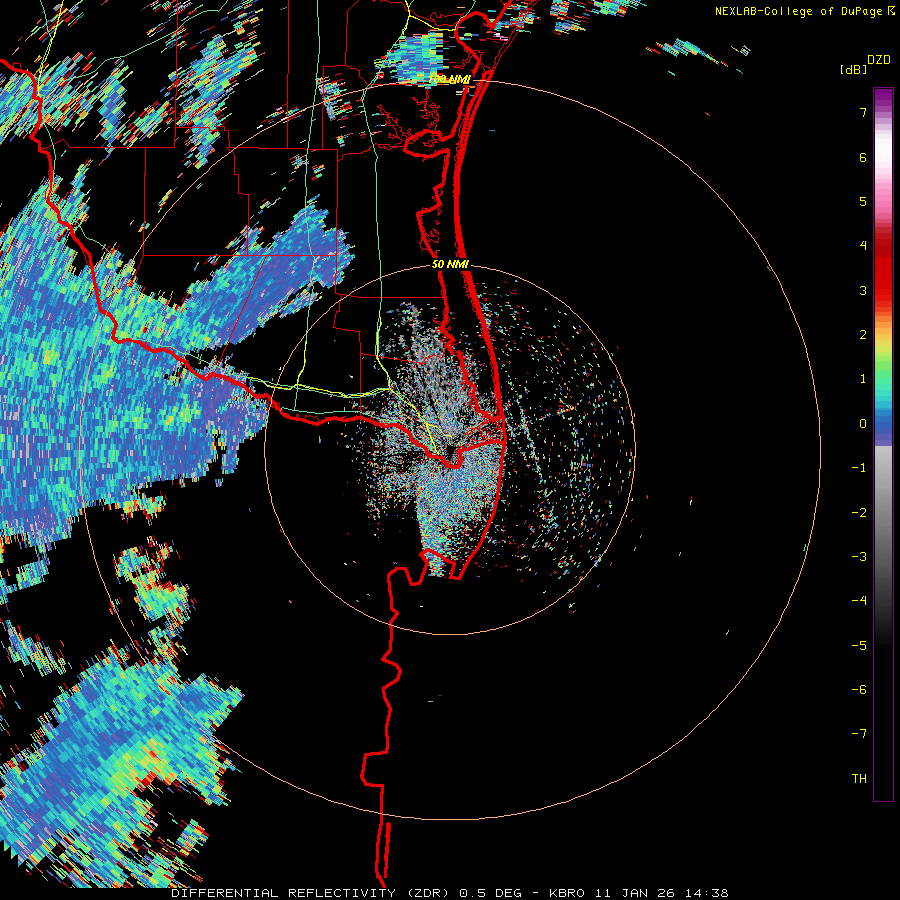Click the 0.5 DEG elevation angle text
Image resolution: width=900 pixels, height=900 pixels.
click(x=490, y=893)
